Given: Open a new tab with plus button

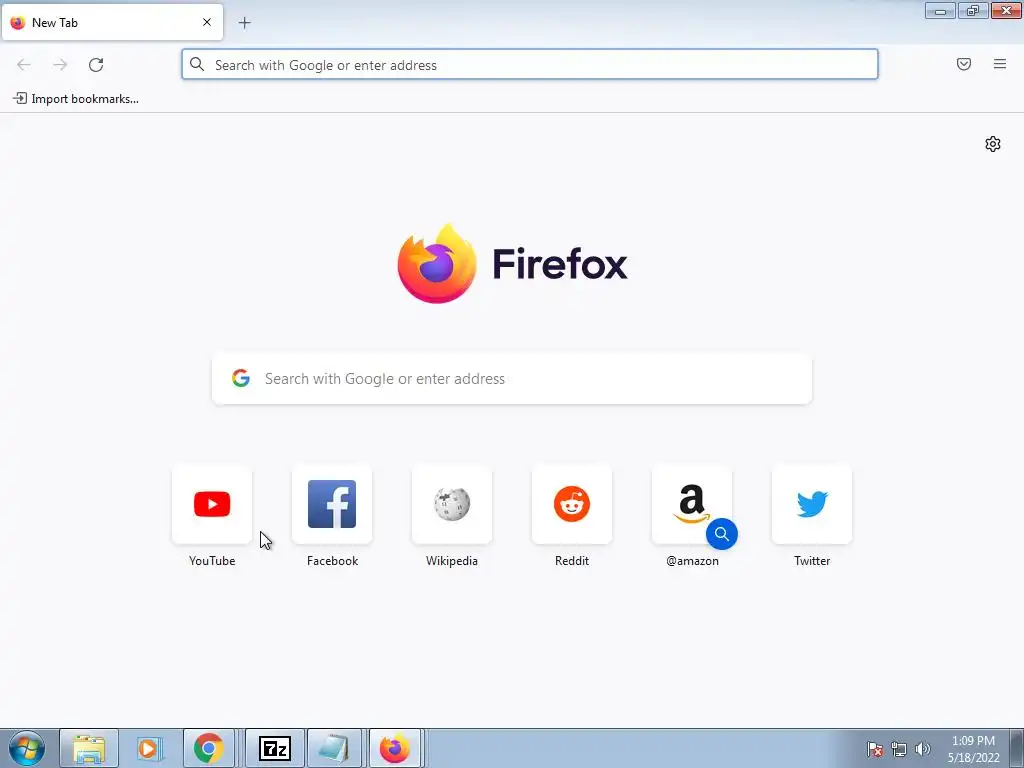Looking at the screenshot, I should [244, 23].
